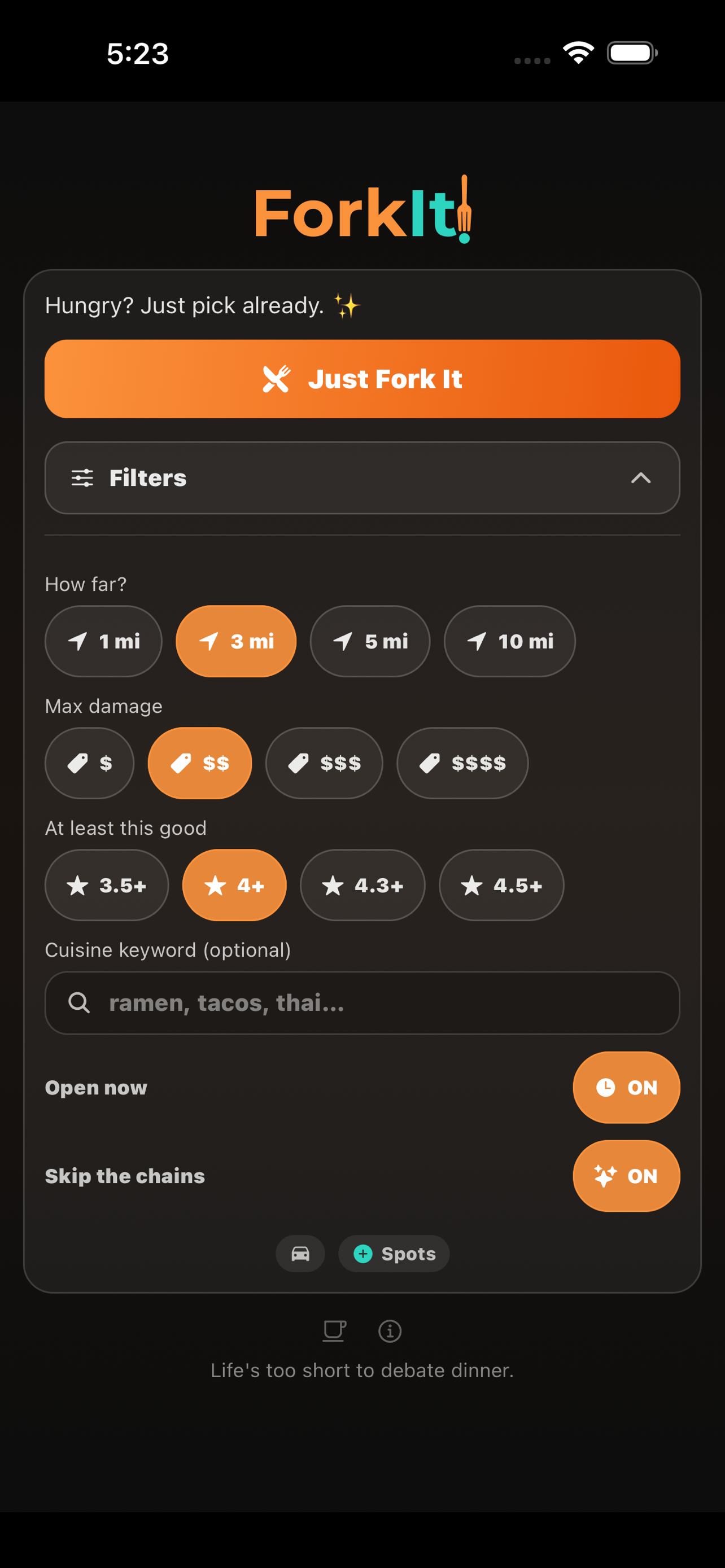The width and height of the screenshot is (725, 1568).
Task: Turn off the Open now toggle
Action: [x=626, y=1088]
